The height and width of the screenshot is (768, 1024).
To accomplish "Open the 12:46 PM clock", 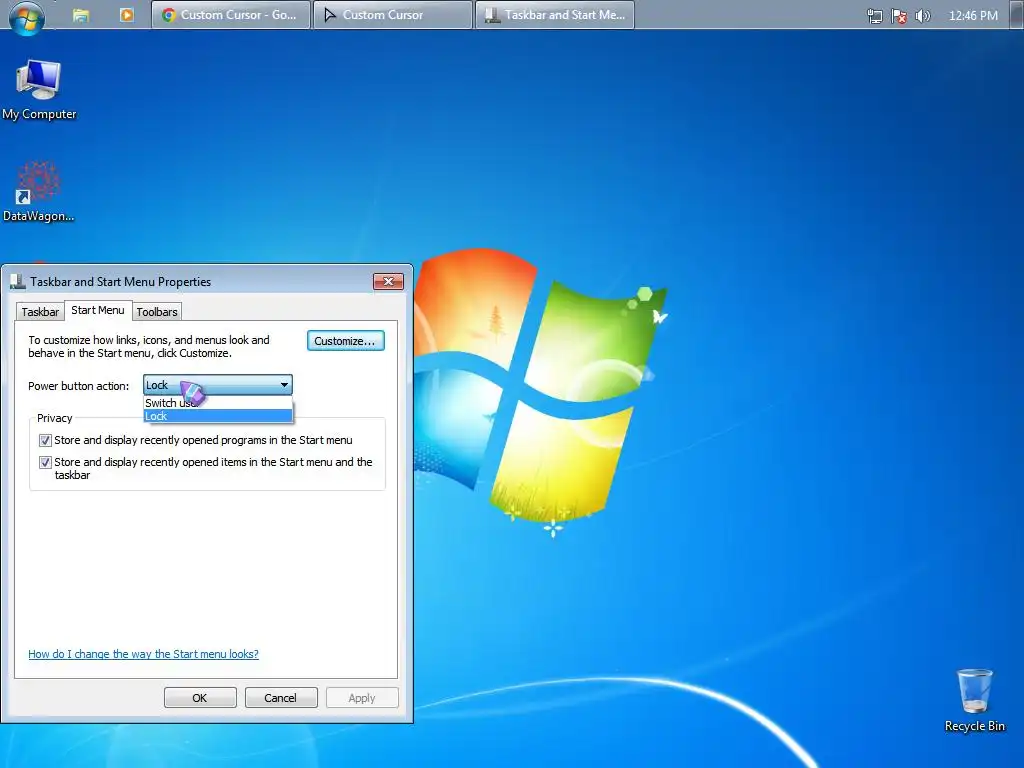I will coord(973,16).
